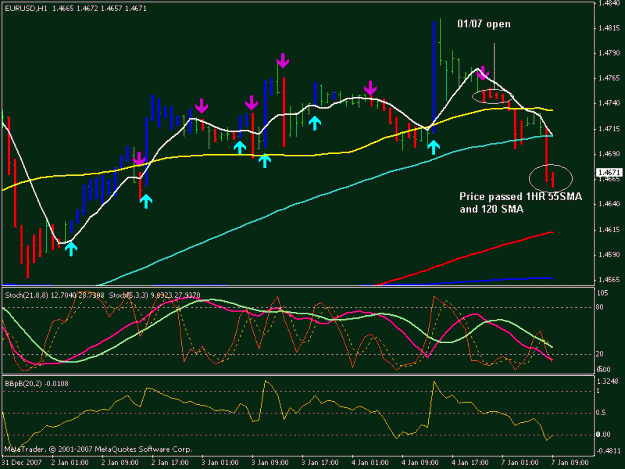Click the 80 level on stochastic axis
The width and height of the screenshot is (625, 469).
600,307
